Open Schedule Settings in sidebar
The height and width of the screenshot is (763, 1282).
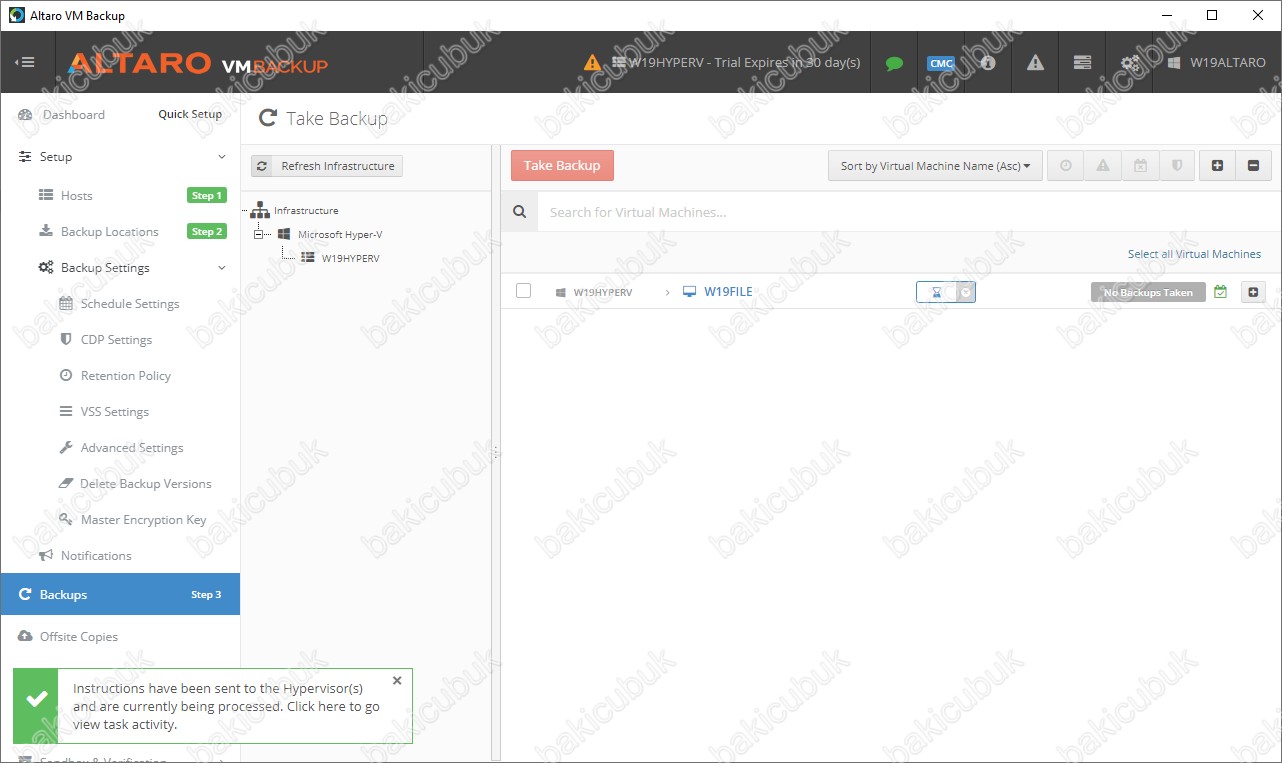[x=130, y=304]
